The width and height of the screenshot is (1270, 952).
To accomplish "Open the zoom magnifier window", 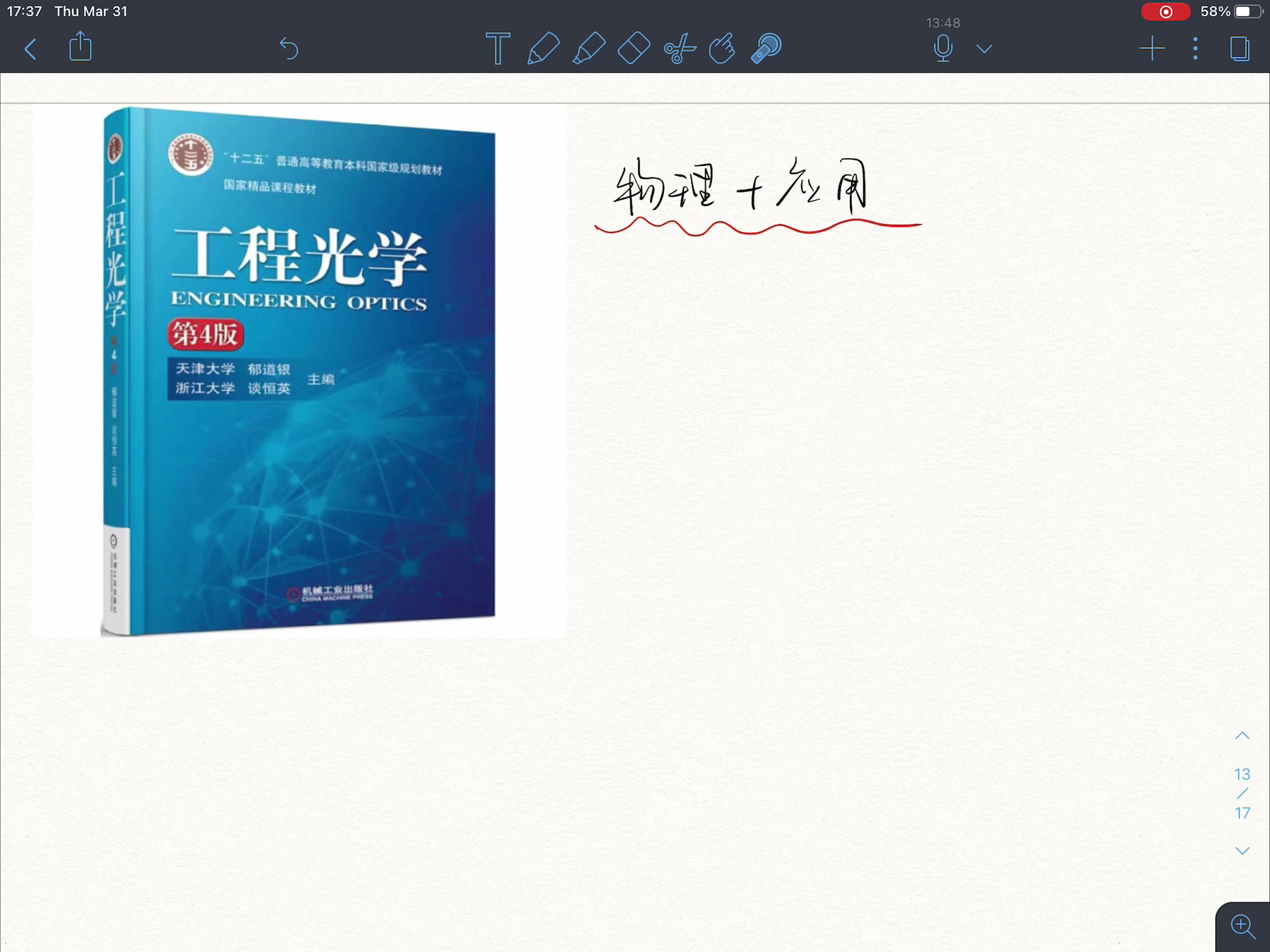I will [1243, 926].
